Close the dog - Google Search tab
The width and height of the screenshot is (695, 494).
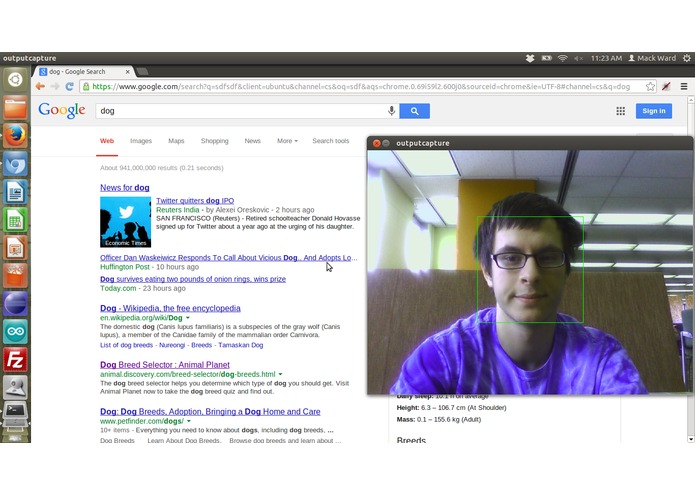pos(128,71)
